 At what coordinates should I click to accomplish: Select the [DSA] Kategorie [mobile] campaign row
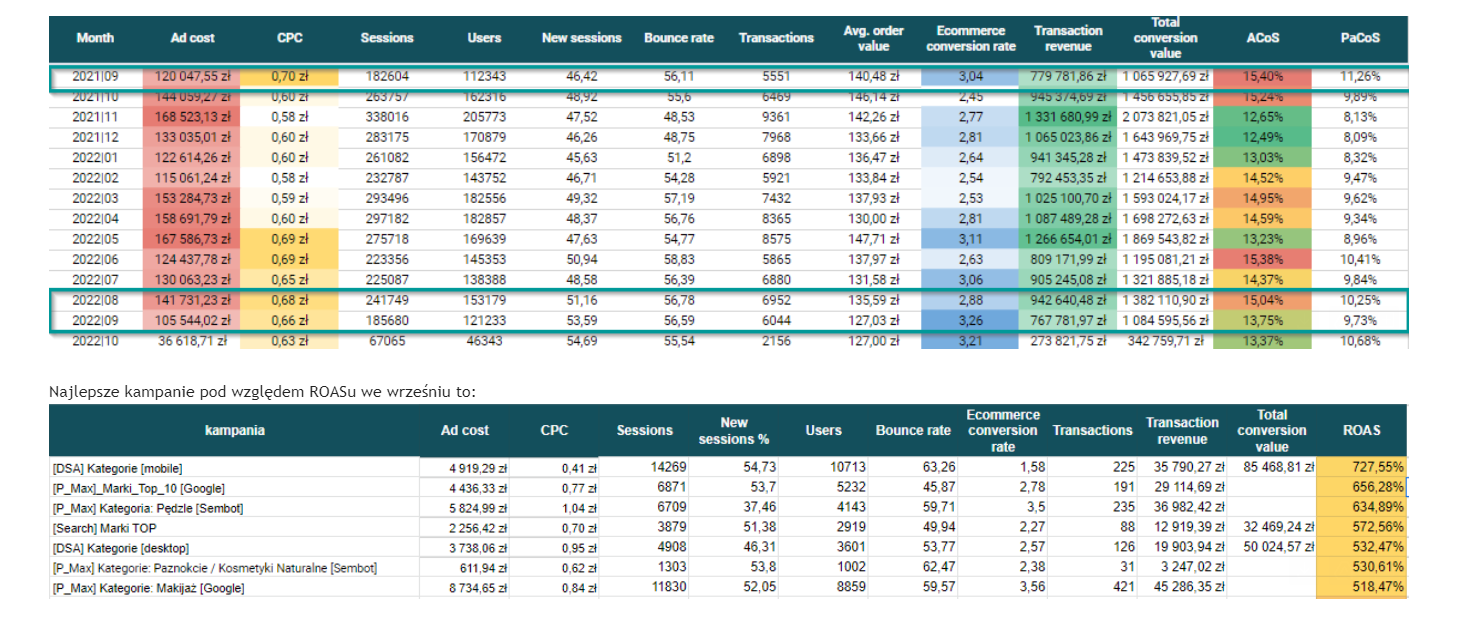click(118, 467)
